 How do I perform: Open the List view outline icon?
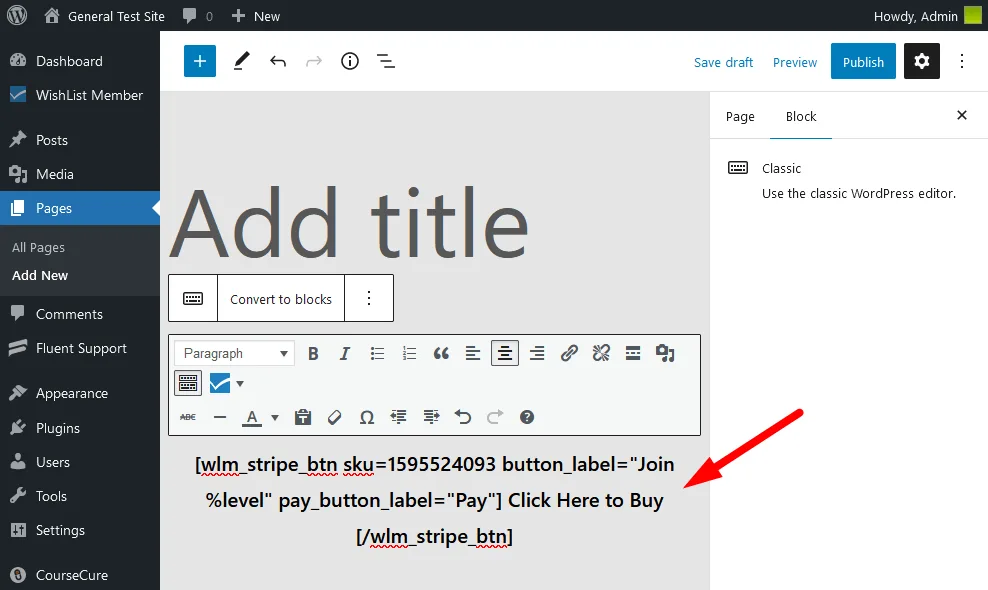point(386,61)
